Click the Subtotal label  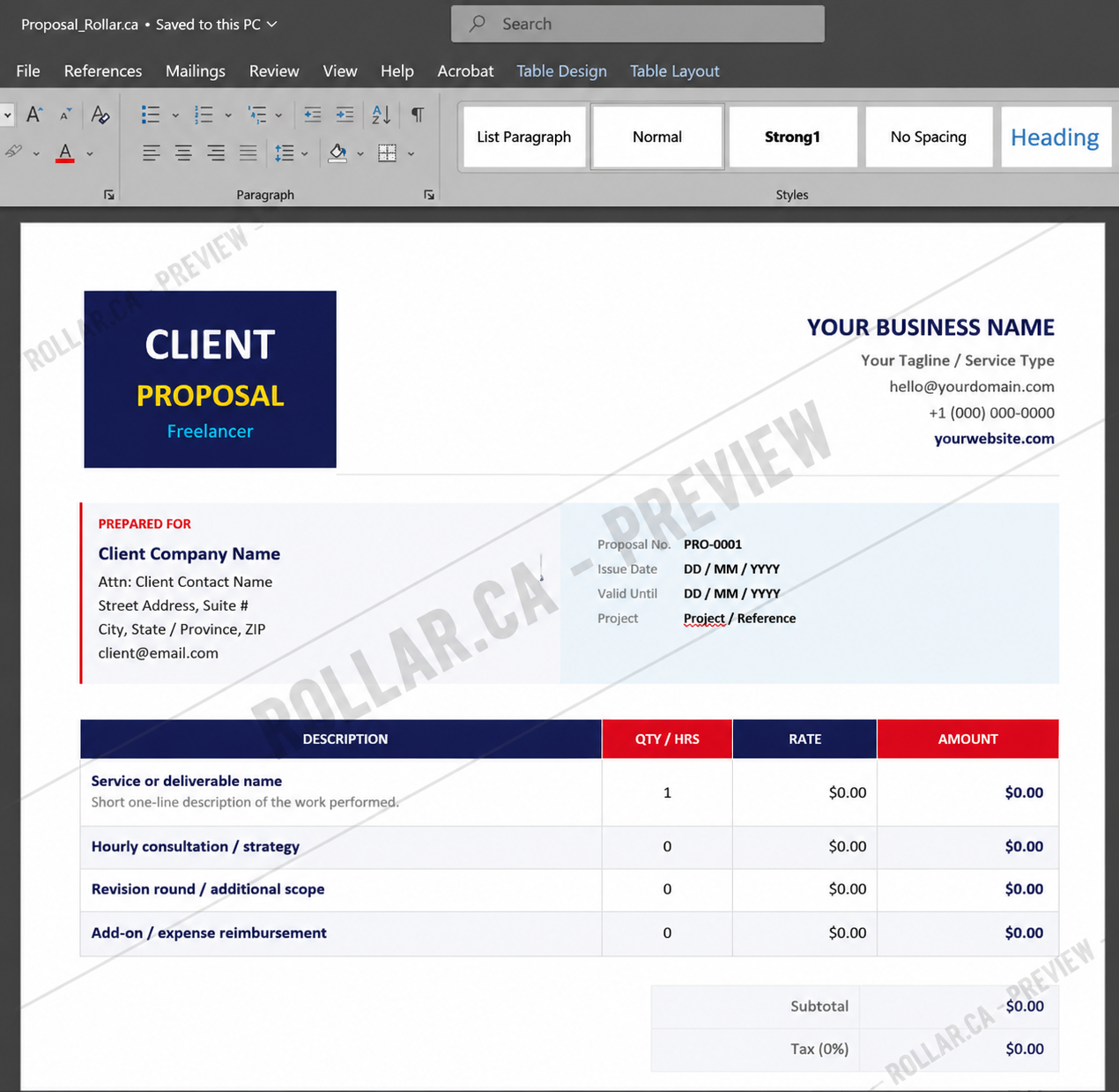(819, 1006)
